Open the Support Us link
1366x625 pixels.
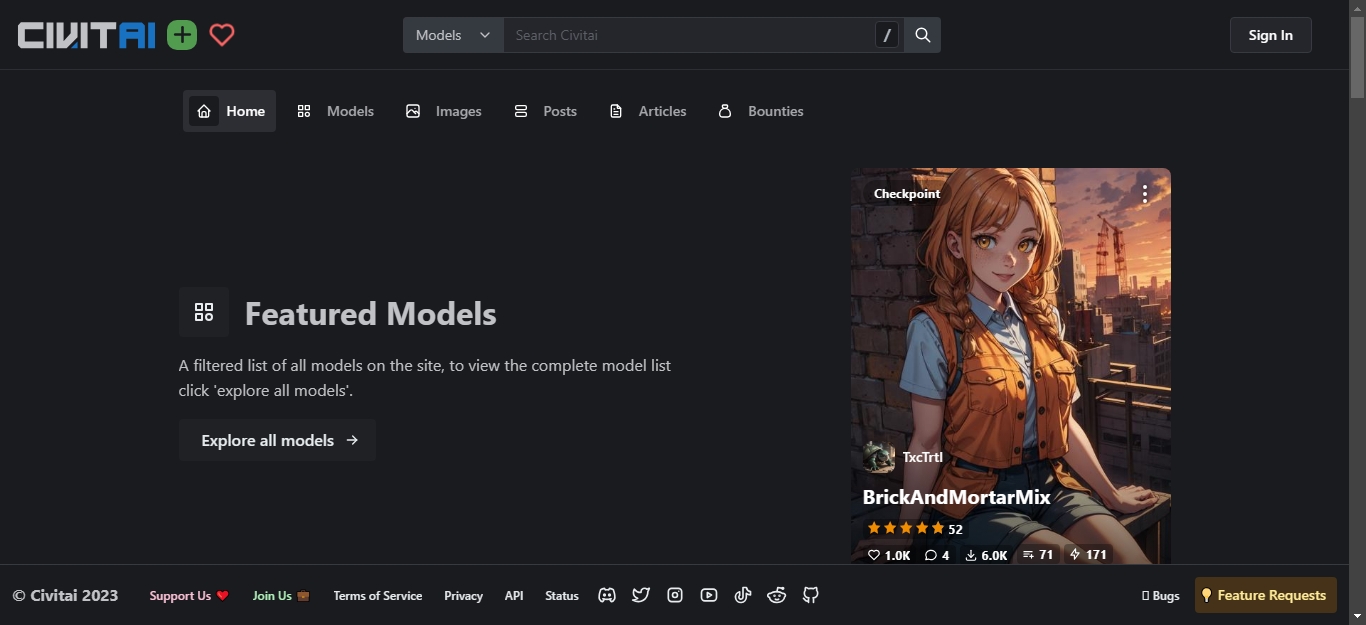(189, 595)
